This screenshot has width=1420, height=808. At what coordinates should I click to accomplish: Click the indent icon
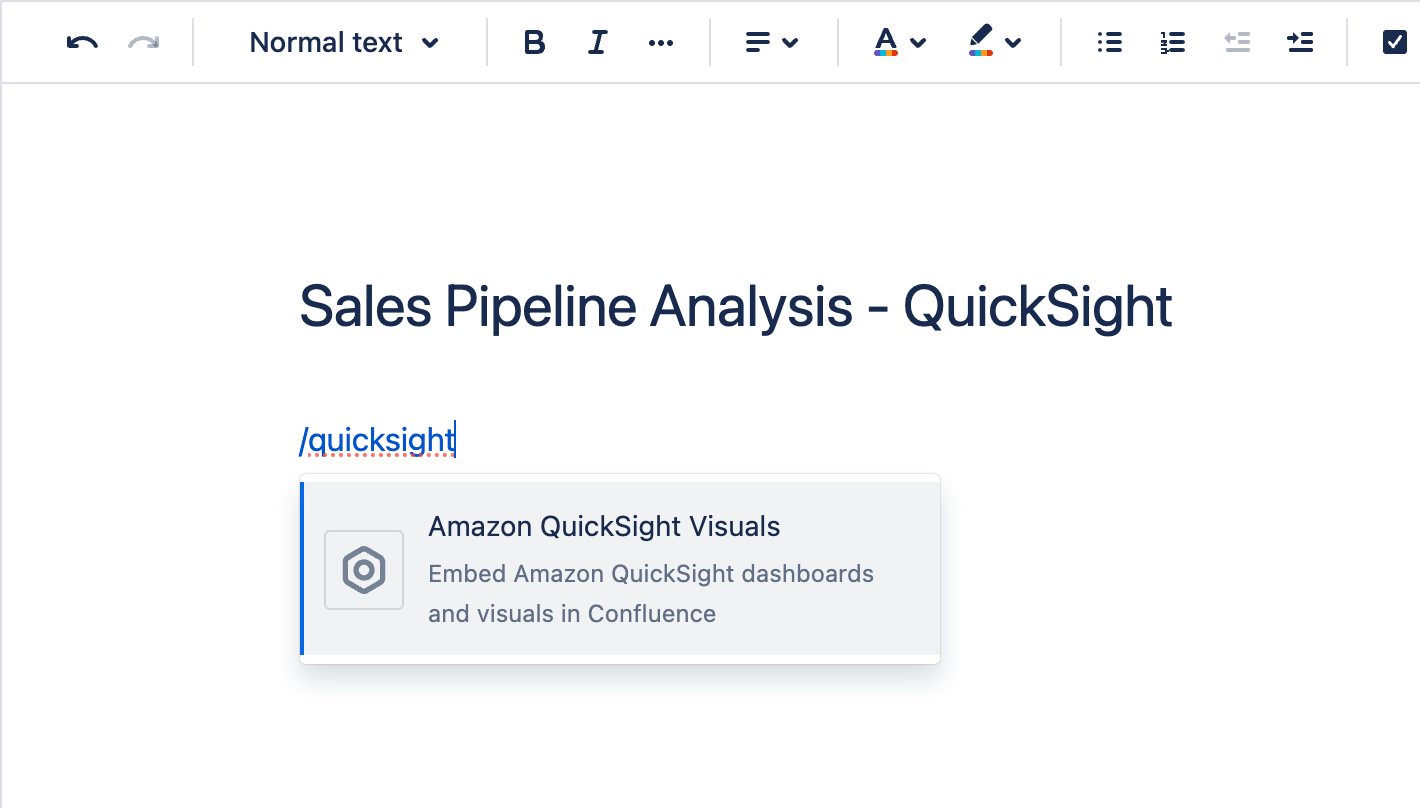click(x=1300, y=42)
